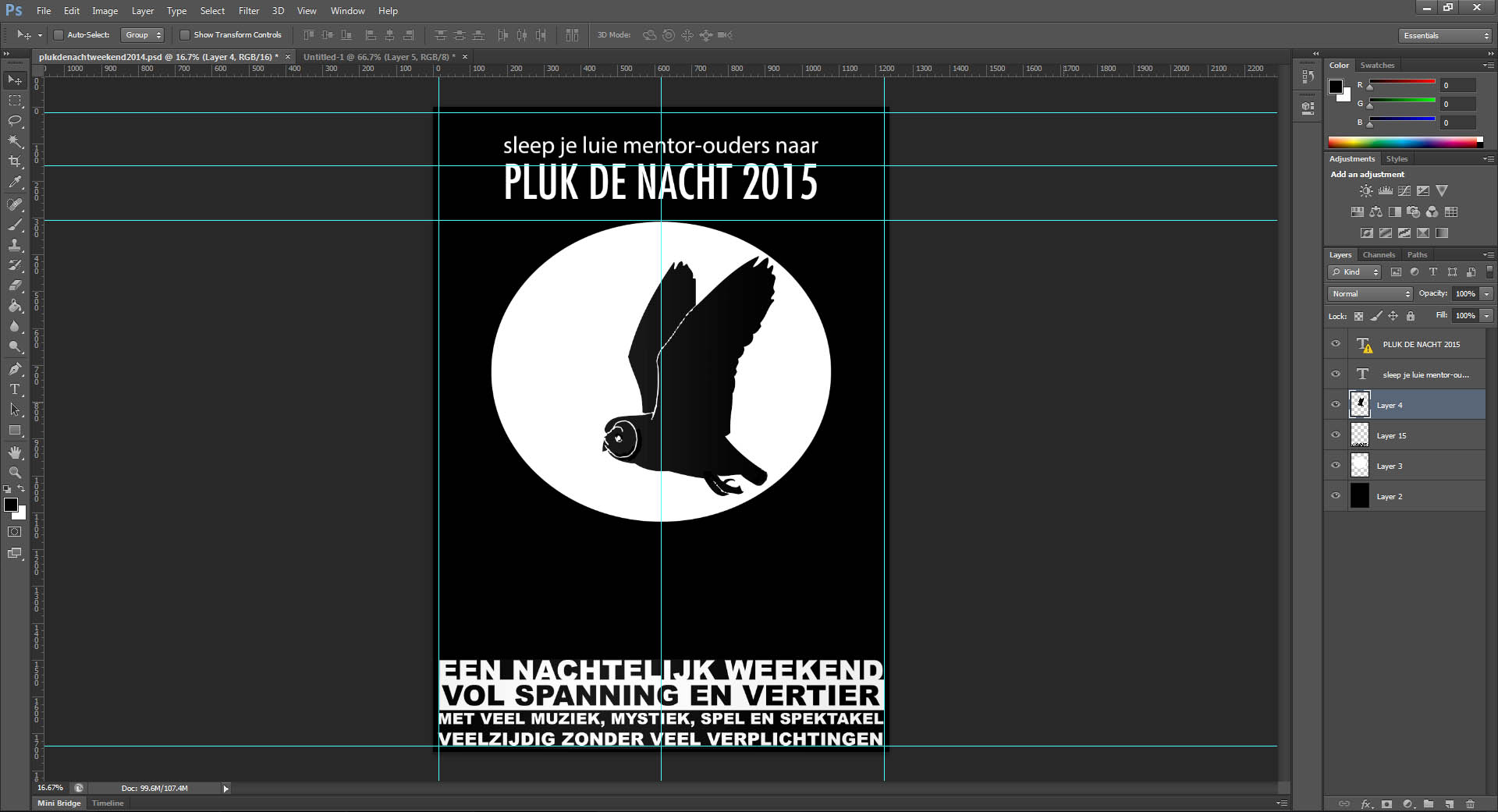Select the History Brush tool
1498x812 pixels.
tap(15, 265)
